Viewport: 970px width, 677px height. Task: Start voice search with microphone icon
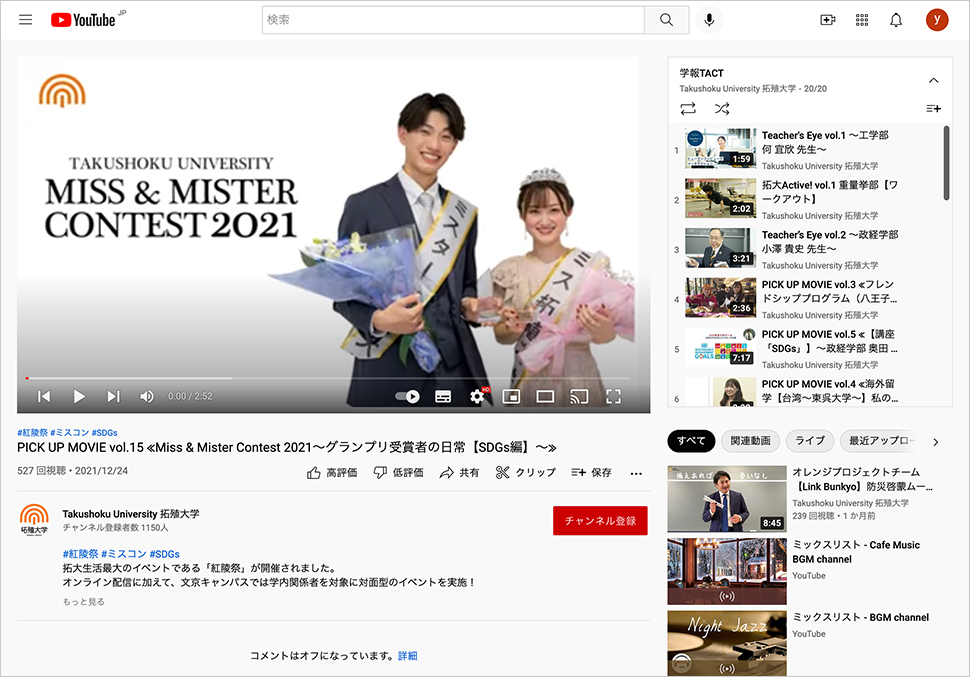pyautogui.click(x=709, y=20)
